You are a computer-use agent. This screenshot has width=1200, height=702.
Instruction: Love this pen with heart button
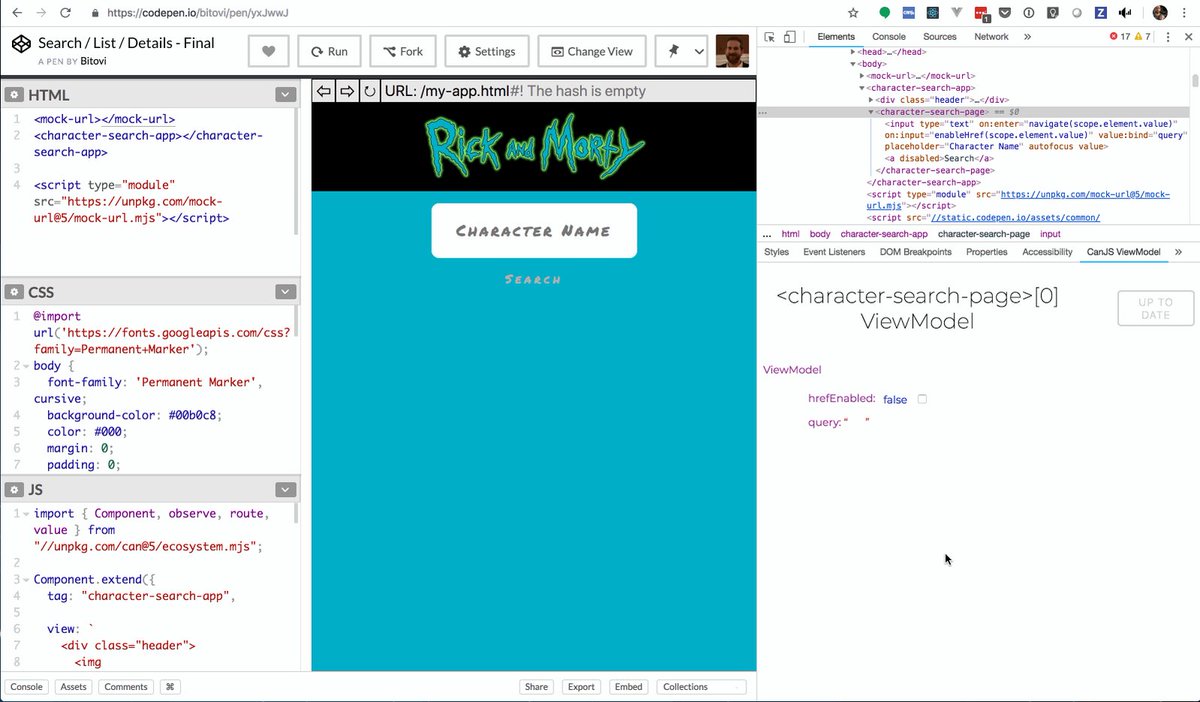(267, 51)
